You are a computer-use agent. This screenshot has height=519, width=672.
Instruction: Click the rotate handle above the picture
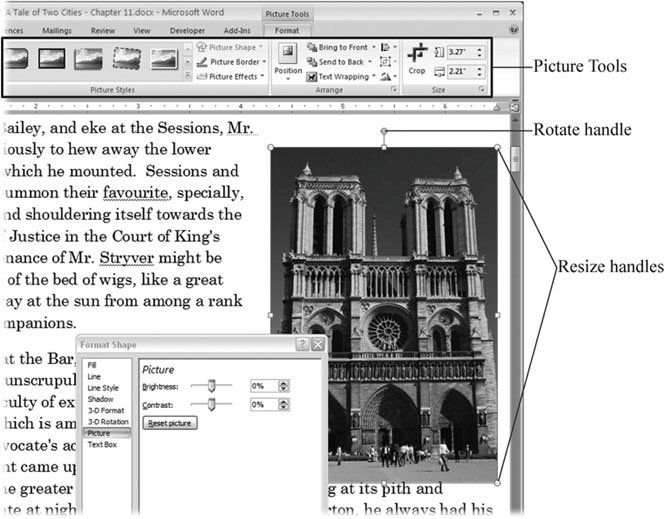[x=384, y=131]
